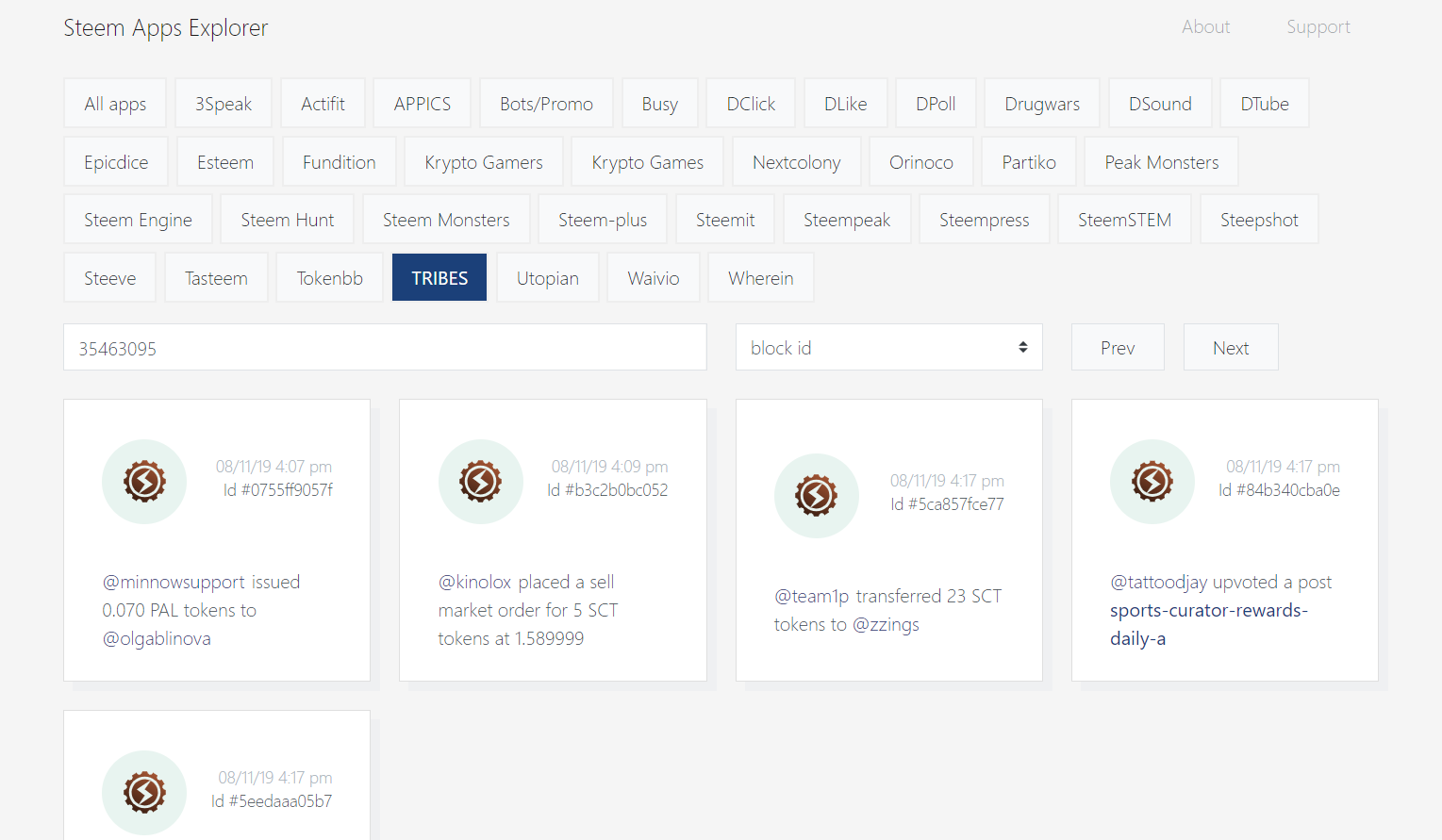The image size is (1442, 840).
Task: Select the Steemit filter
Action: [725, 220]
